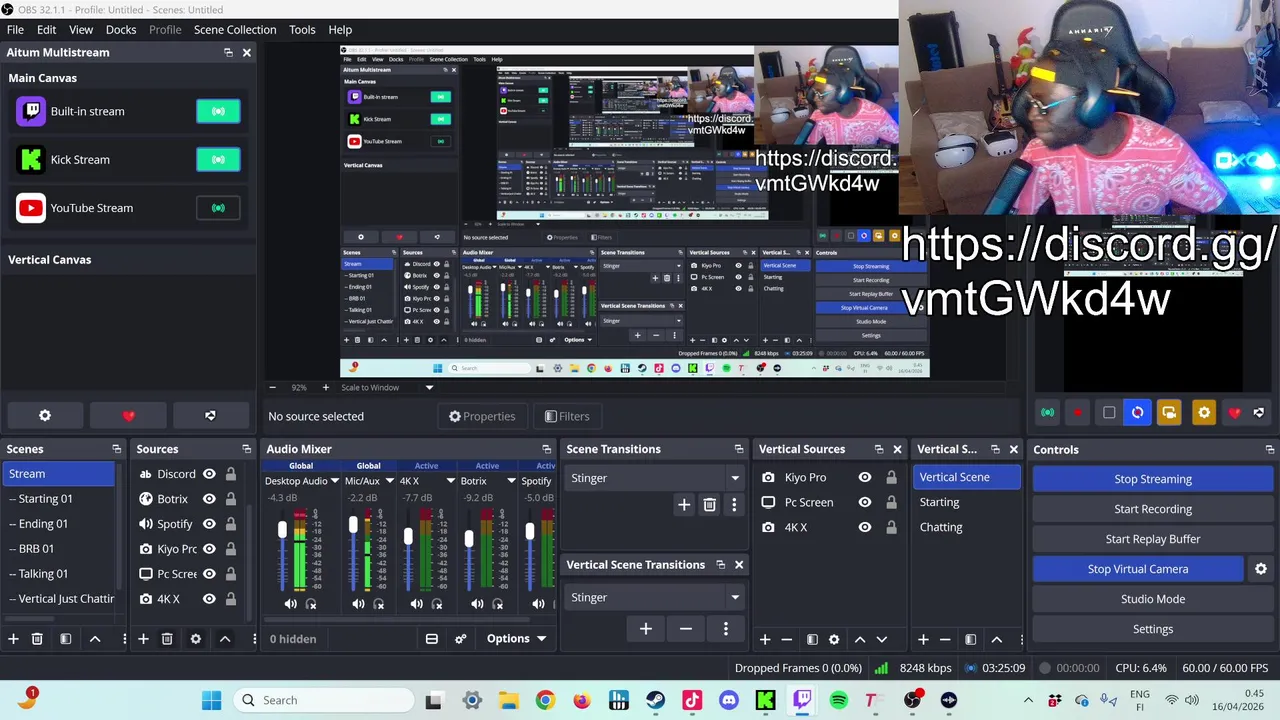Add vertical source with plus icon
The image size is (1280, 720).
click(765, 639)
